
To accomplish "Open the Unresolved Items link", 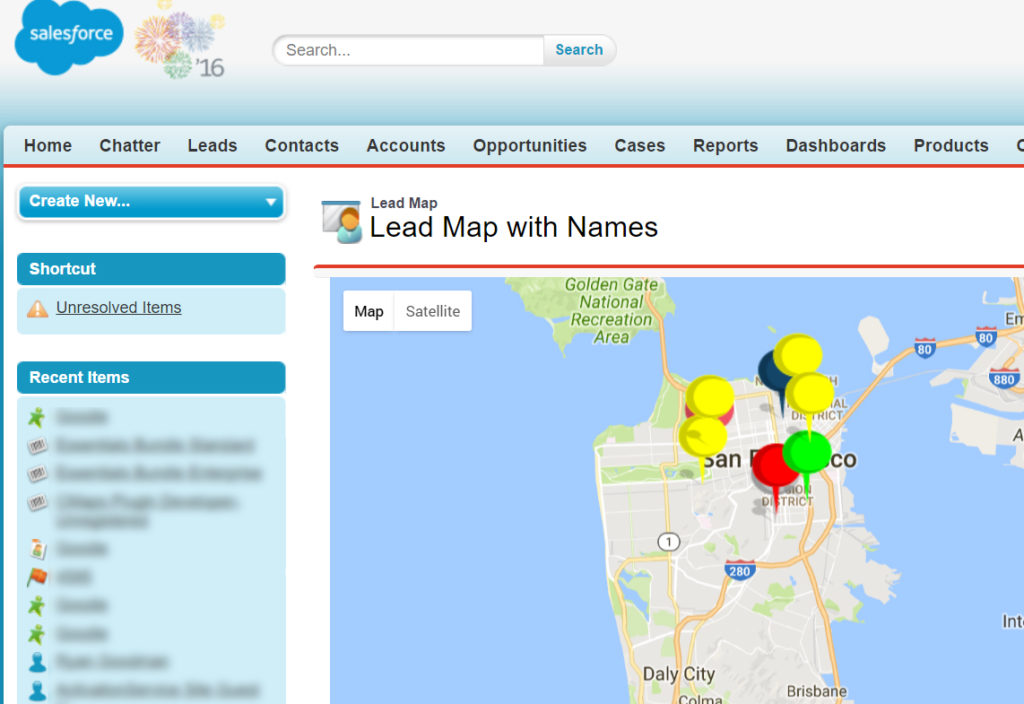I will click(x=119, y=308).
